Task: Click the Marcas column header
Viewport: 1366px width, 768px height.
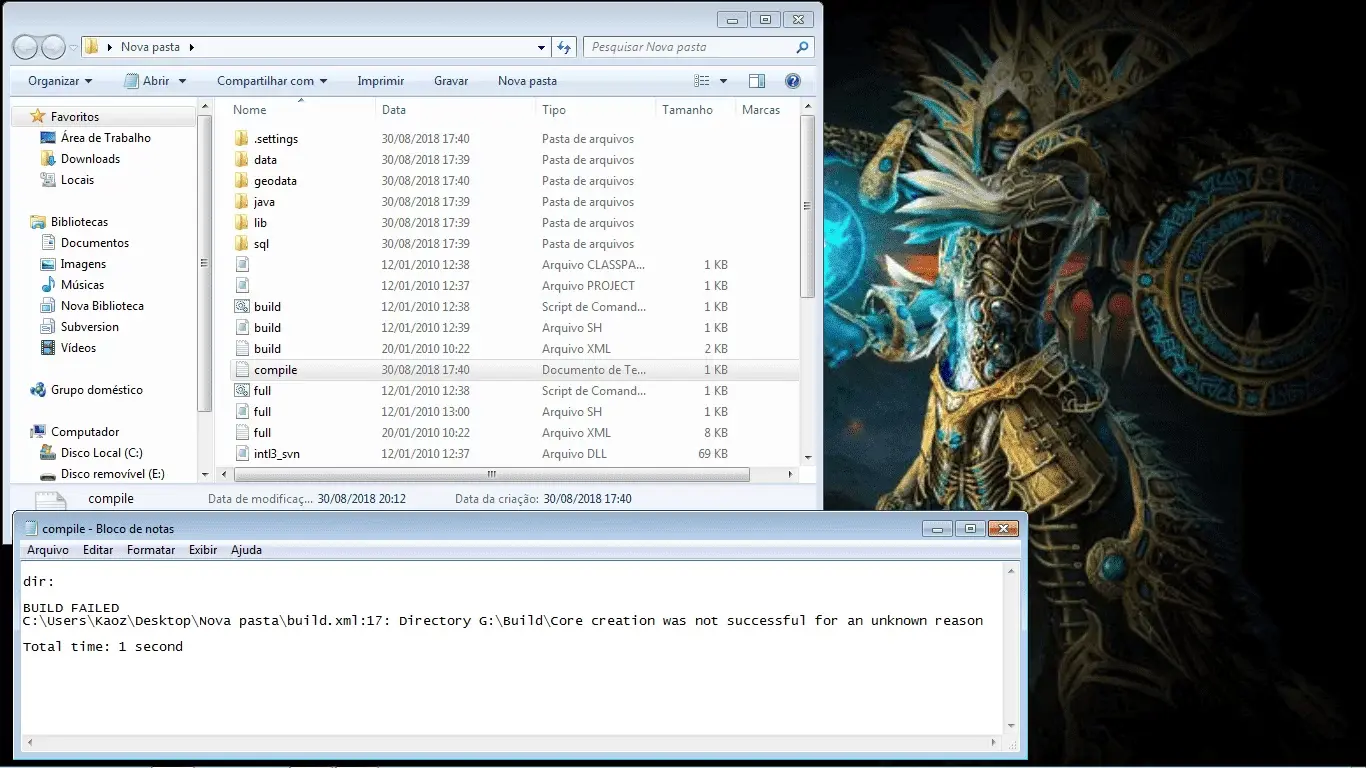Action: tap(766, 110)
